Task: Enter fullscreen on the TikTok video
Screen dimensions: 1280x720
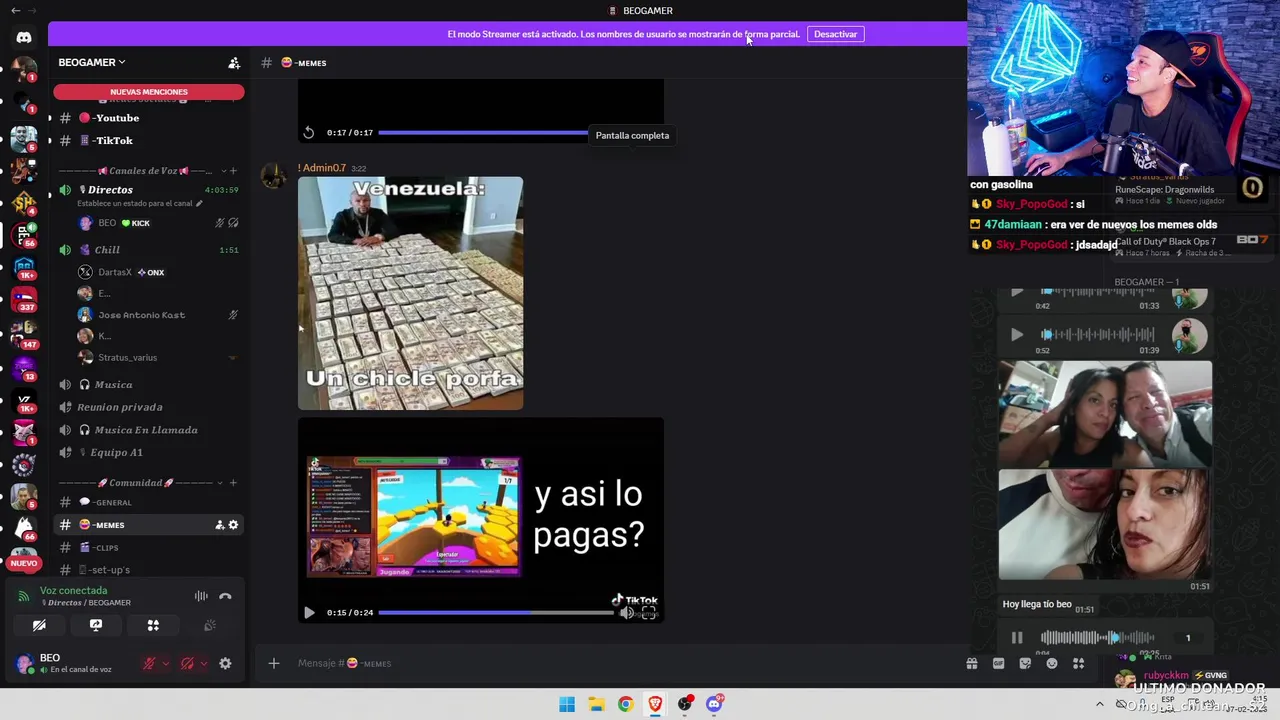Action: (648, 613)
